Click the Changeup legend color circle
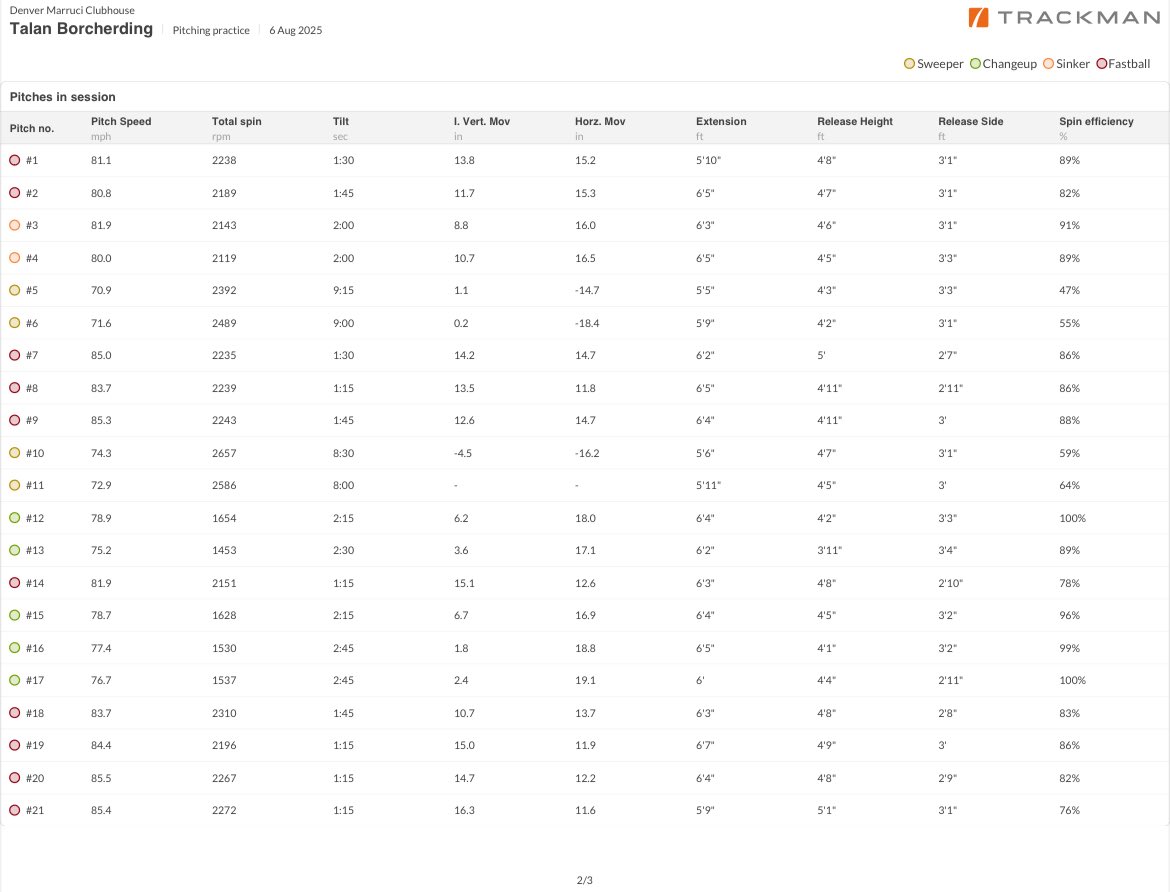 point(975,63)
